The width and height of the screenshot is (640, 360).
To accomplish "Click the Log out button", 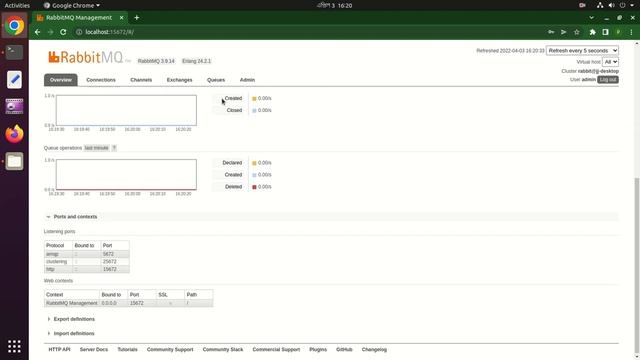I will 608,80.
